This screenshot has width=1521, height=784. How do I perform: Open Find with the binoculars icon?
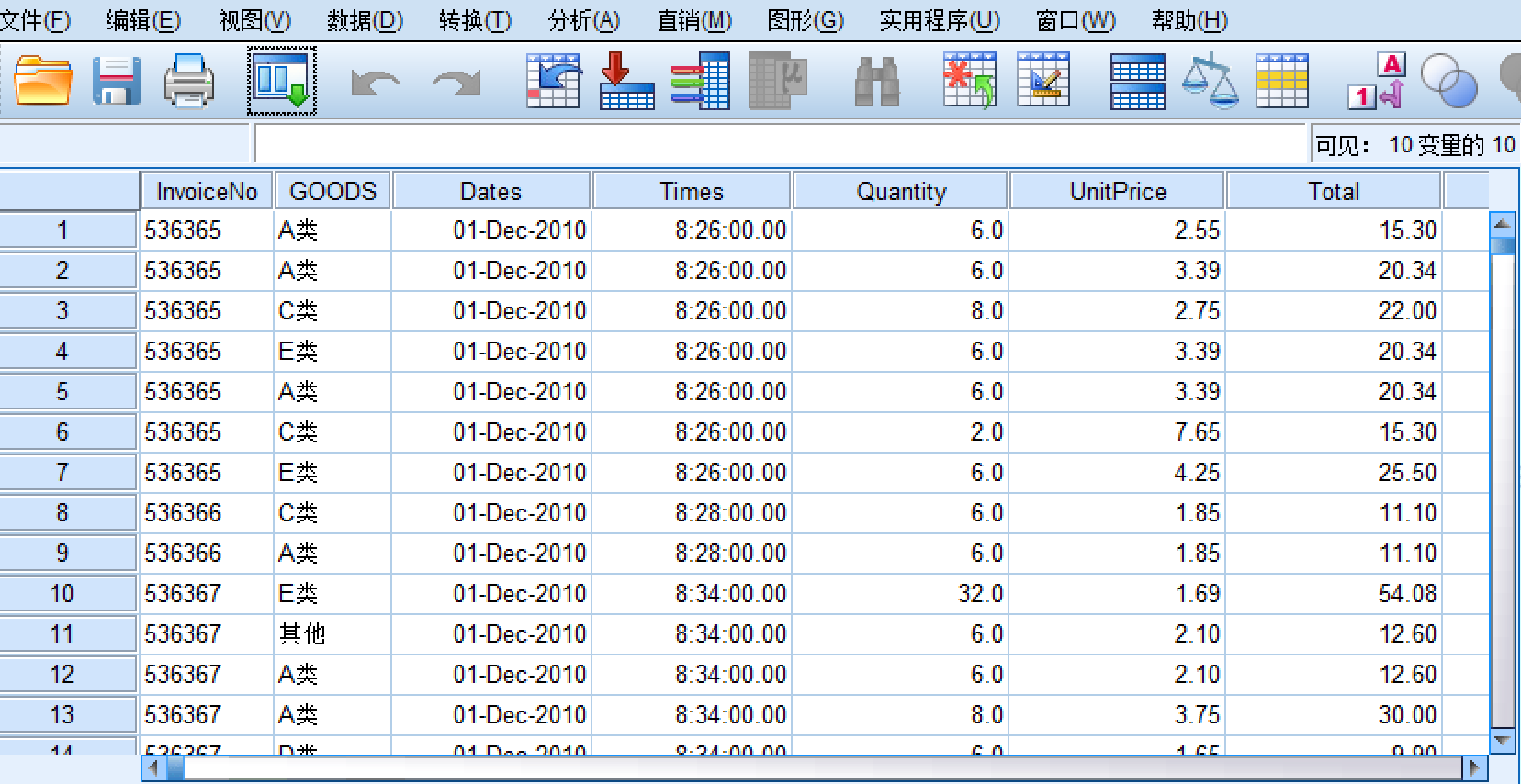(x=877, y=82)
